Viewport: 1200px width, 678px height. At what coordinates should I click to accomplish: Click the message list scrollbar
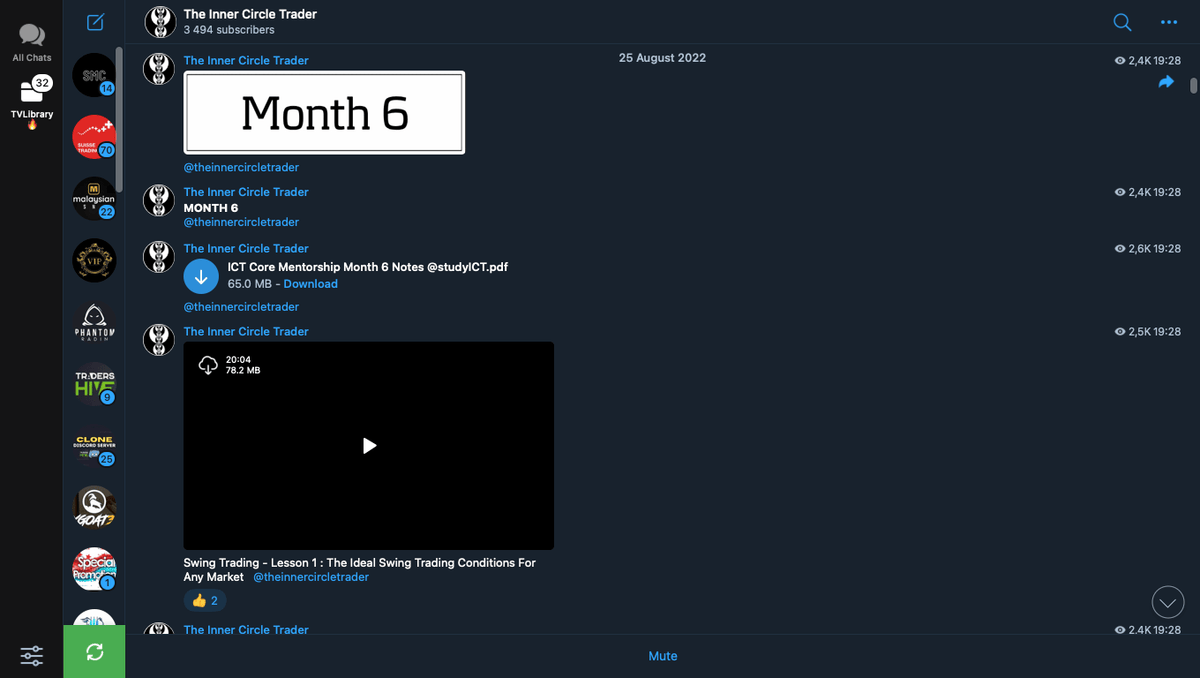[1193, 87]
